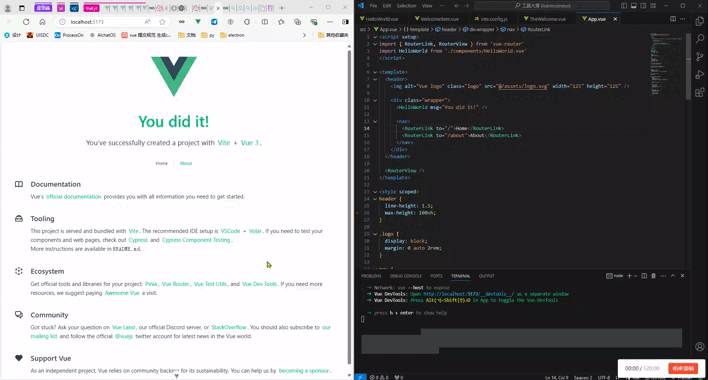Go back in VS Code navigation

click(x=456, y=6)
